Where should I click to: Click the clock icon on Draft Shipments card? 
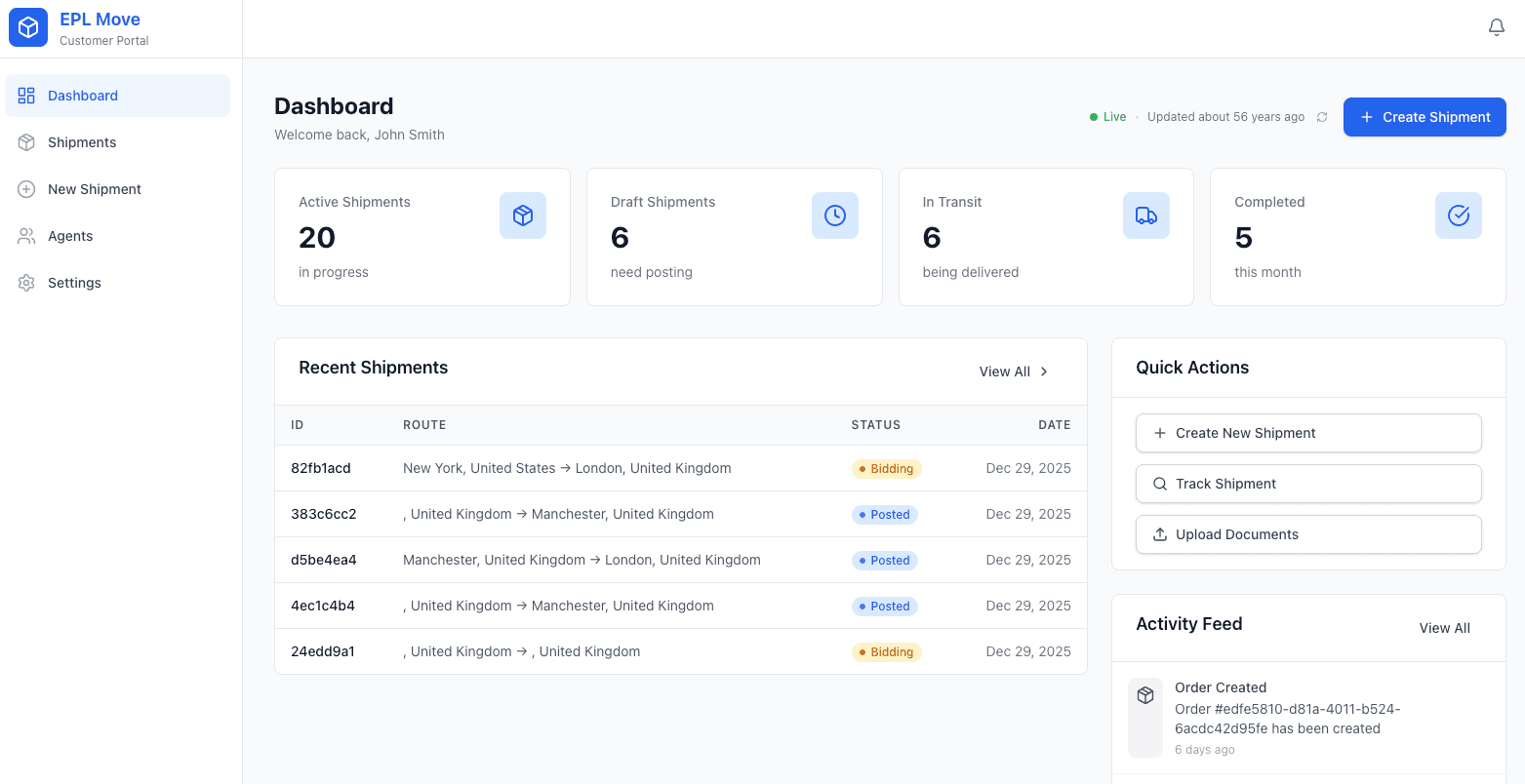tap(834, 215)
